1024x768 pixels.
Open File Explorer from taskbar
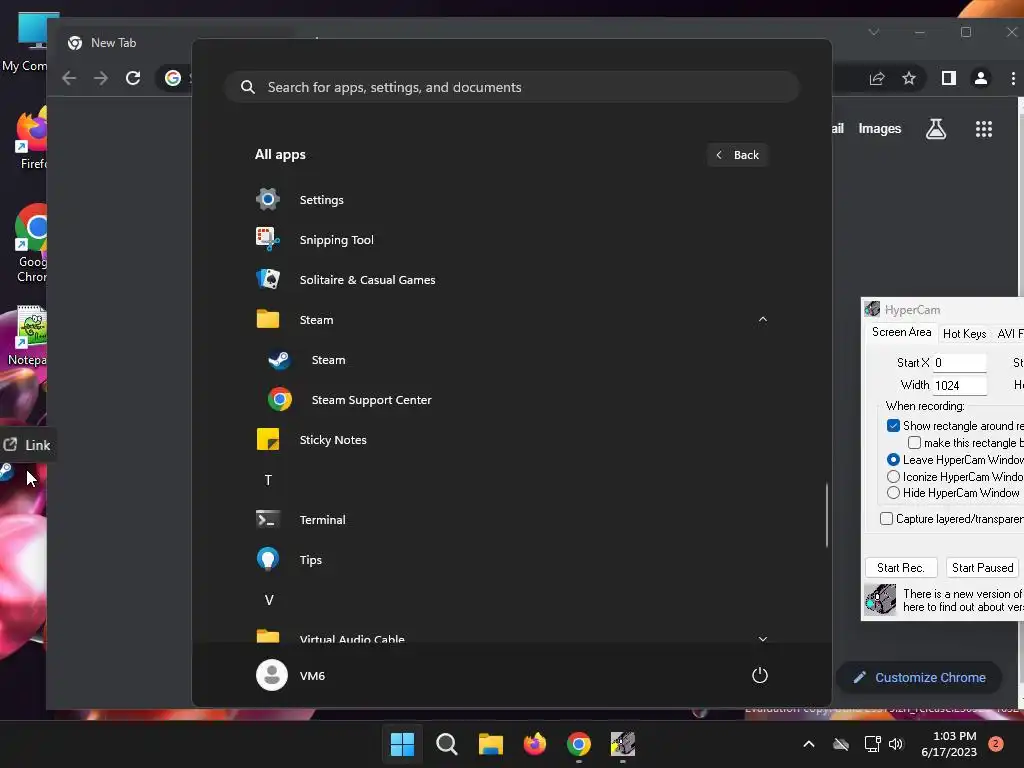point(490,744)
